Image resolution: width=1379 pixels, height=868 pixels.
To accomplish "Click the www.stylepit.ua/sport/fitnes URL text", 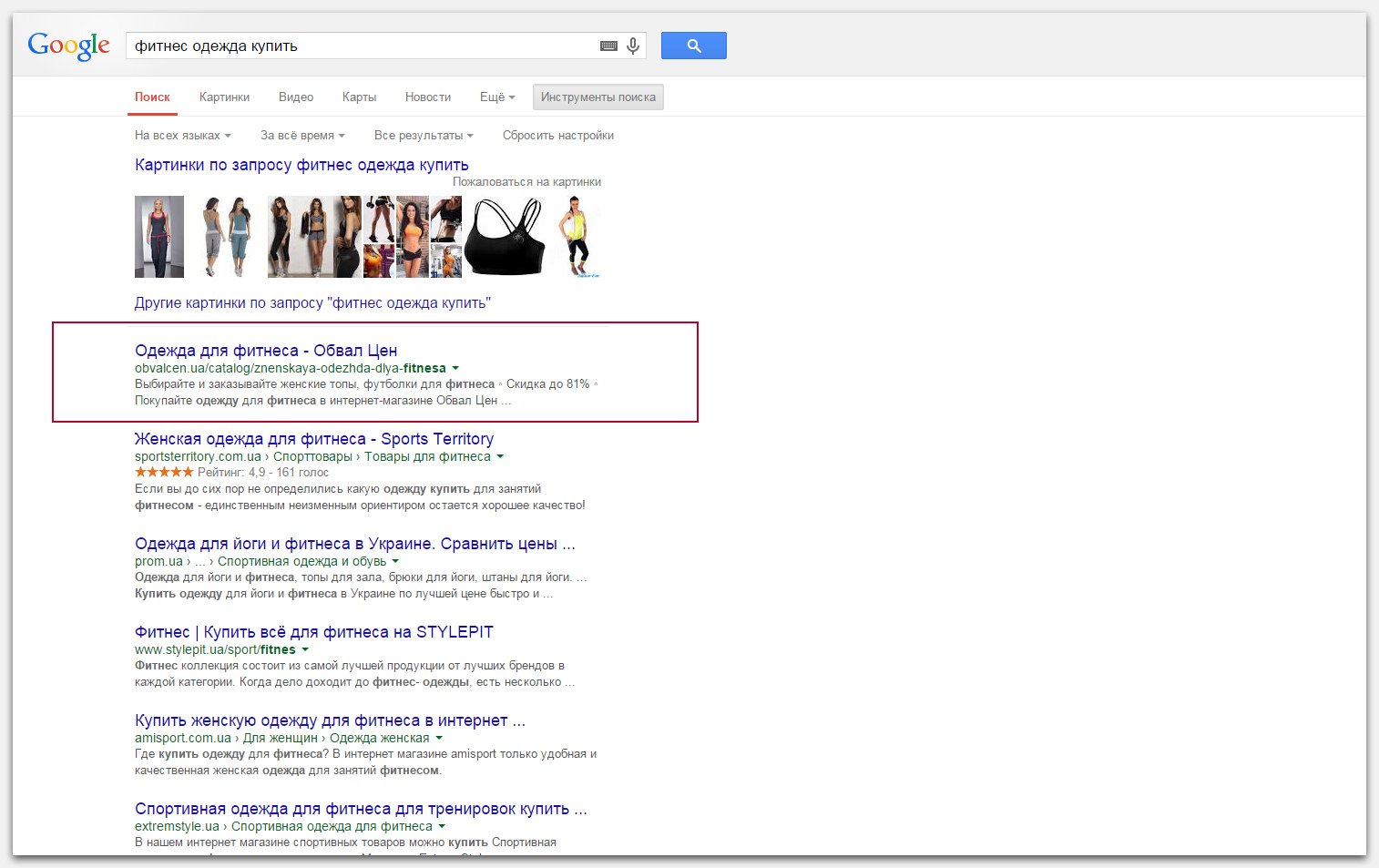I will click(x=215, y=649).
